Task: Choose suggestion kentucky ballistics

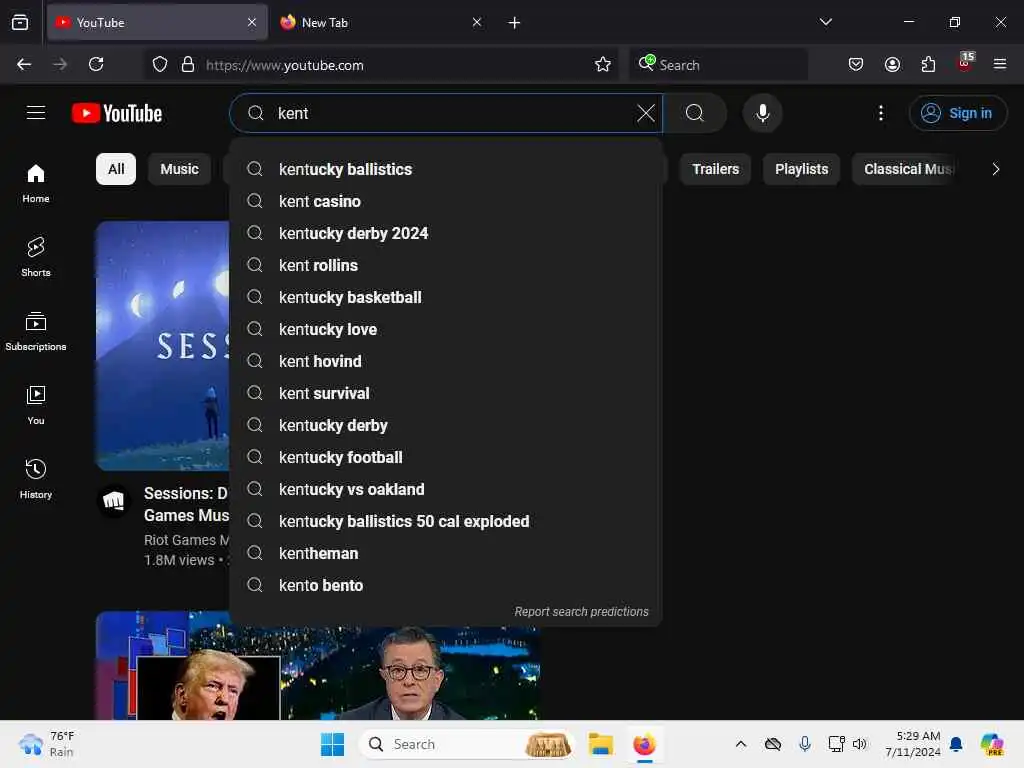Action: coord(446,169)
